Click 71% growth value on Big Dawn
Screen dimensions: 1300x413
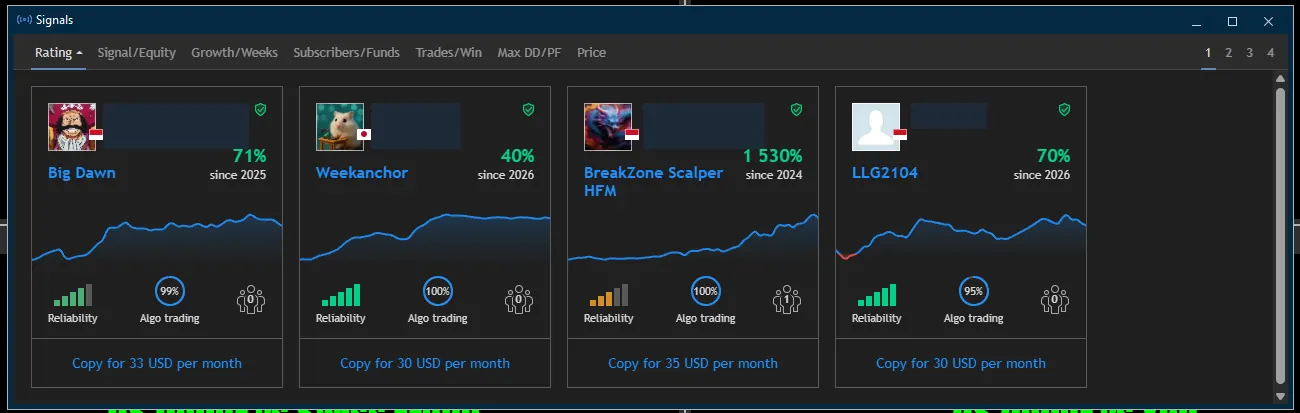coord(249,156)
